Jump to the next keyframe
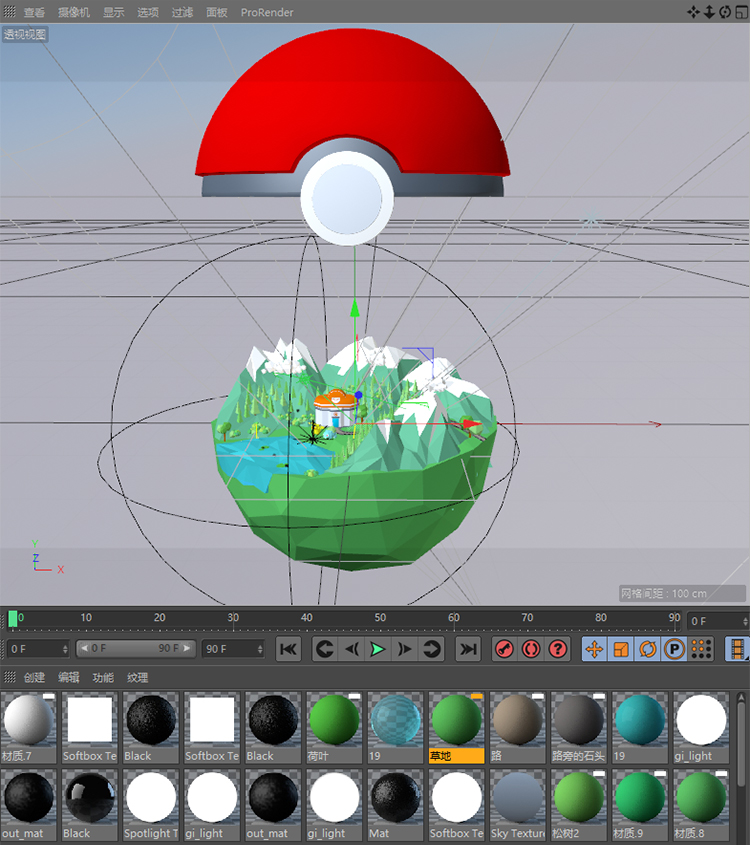This screenshot has width=750, height=845. click(431, 649)
